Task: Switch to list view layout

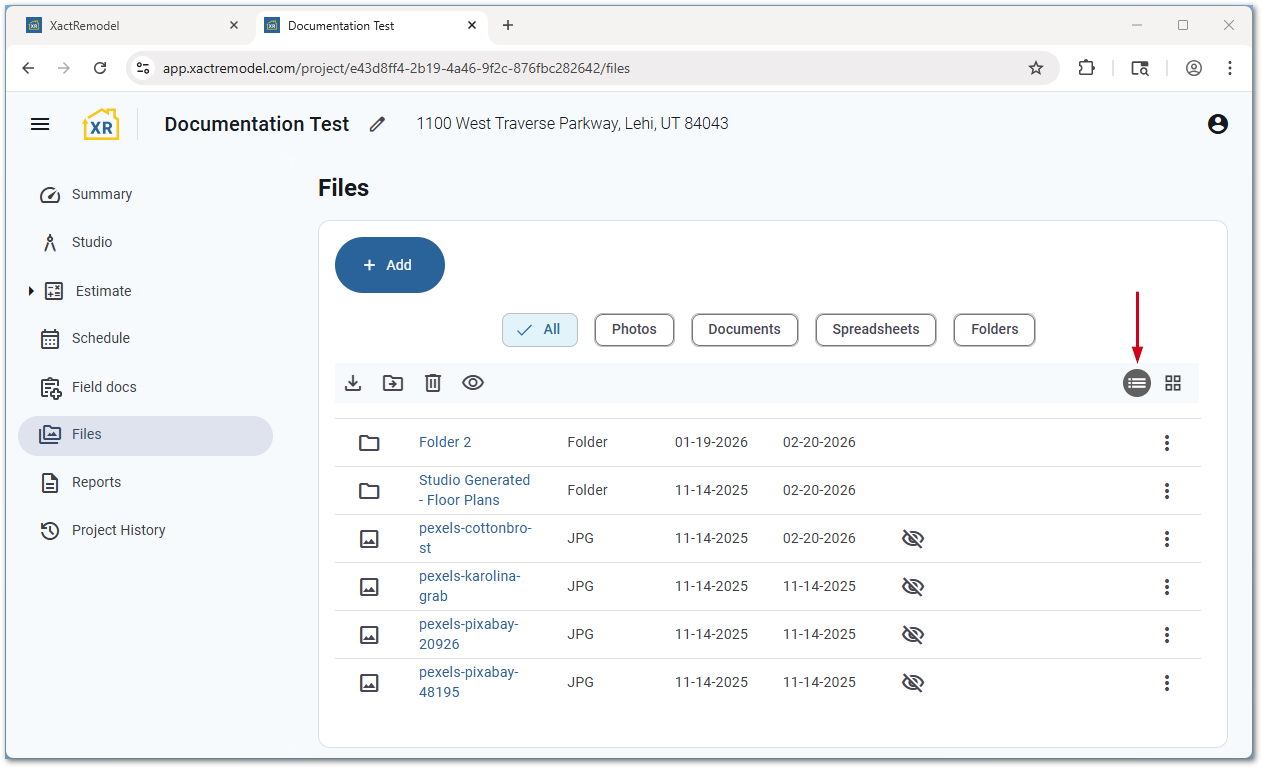Action: point(1136,383)
